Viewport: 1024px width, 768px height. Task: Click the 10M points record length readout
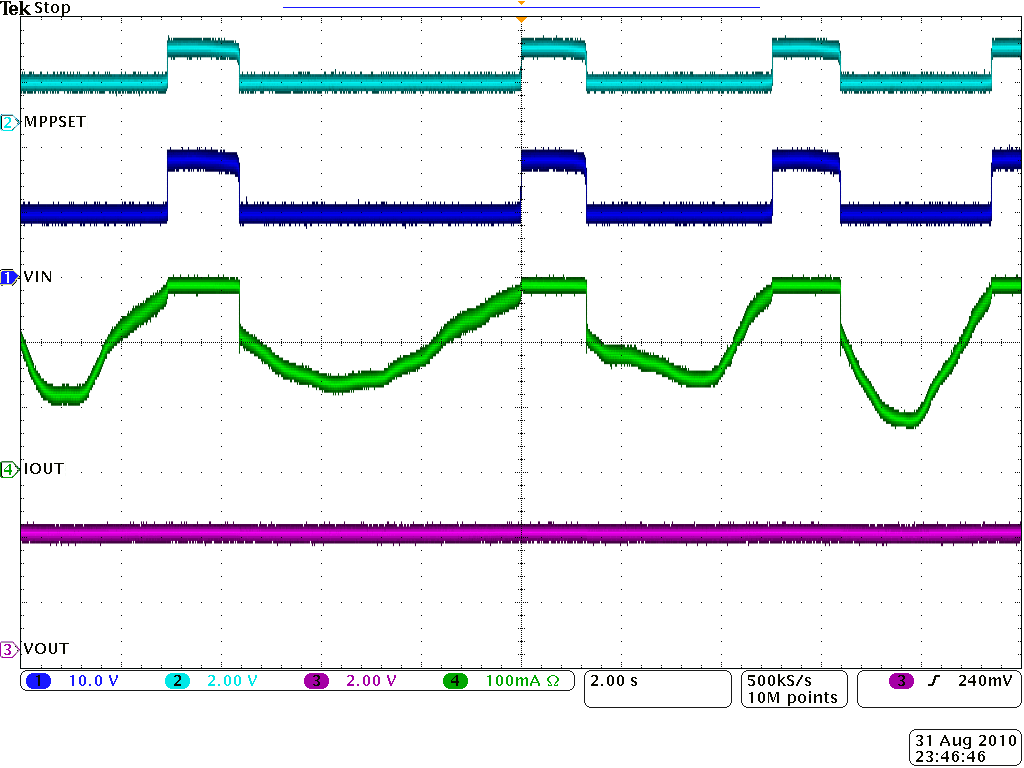(x=792, y=697)
